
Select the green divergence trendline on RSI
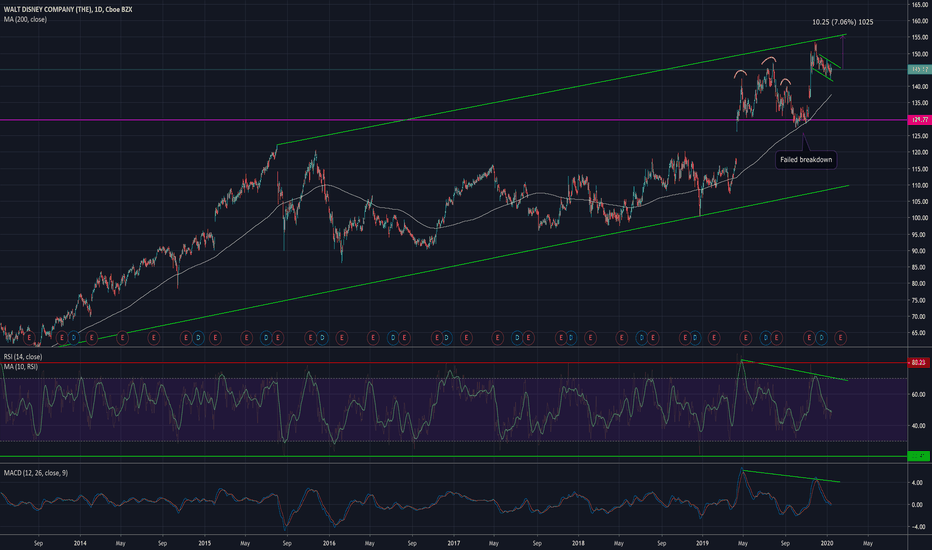[795, 370]
